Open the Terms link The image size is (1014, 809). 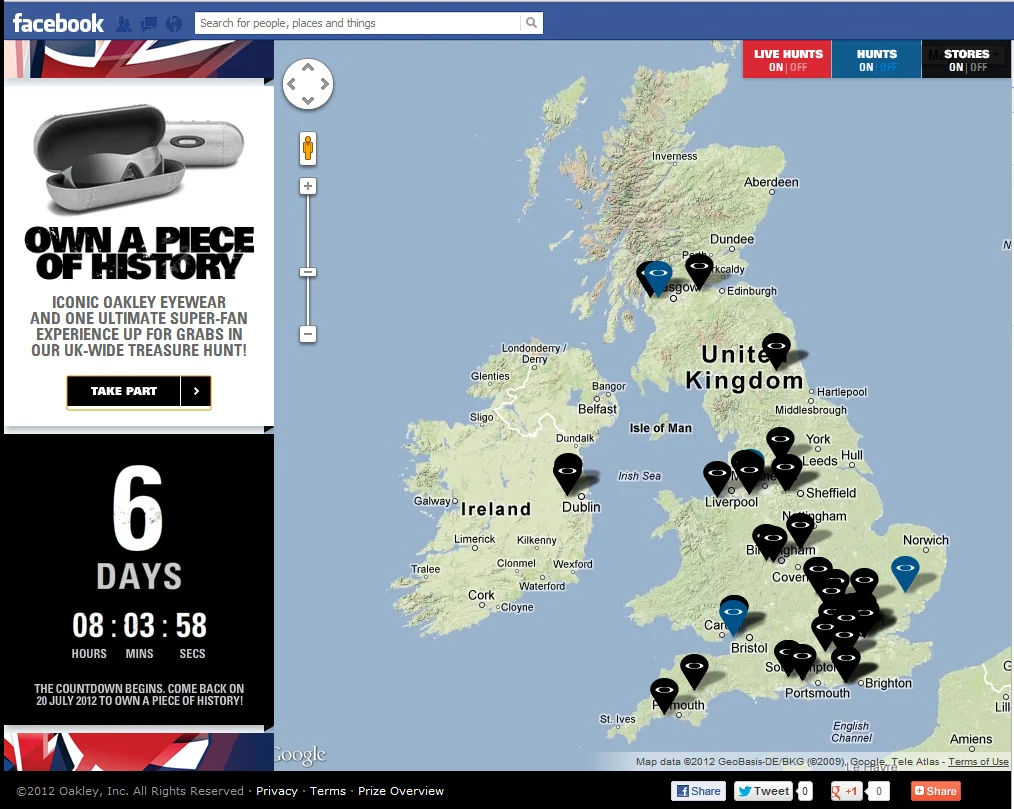(x=328, y=791)
